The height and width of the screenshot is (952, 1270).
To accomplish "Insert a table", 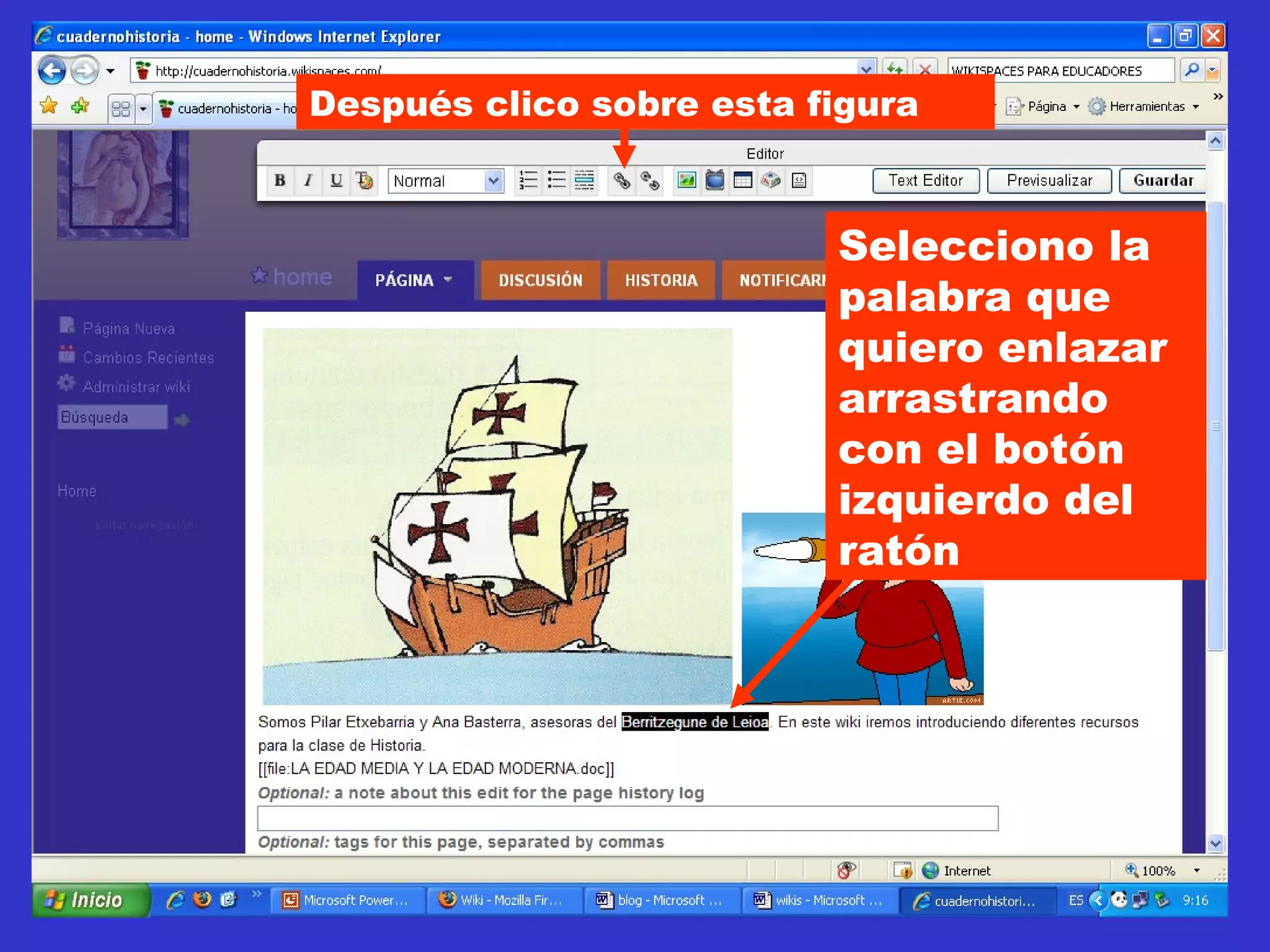I will [742, 180].
